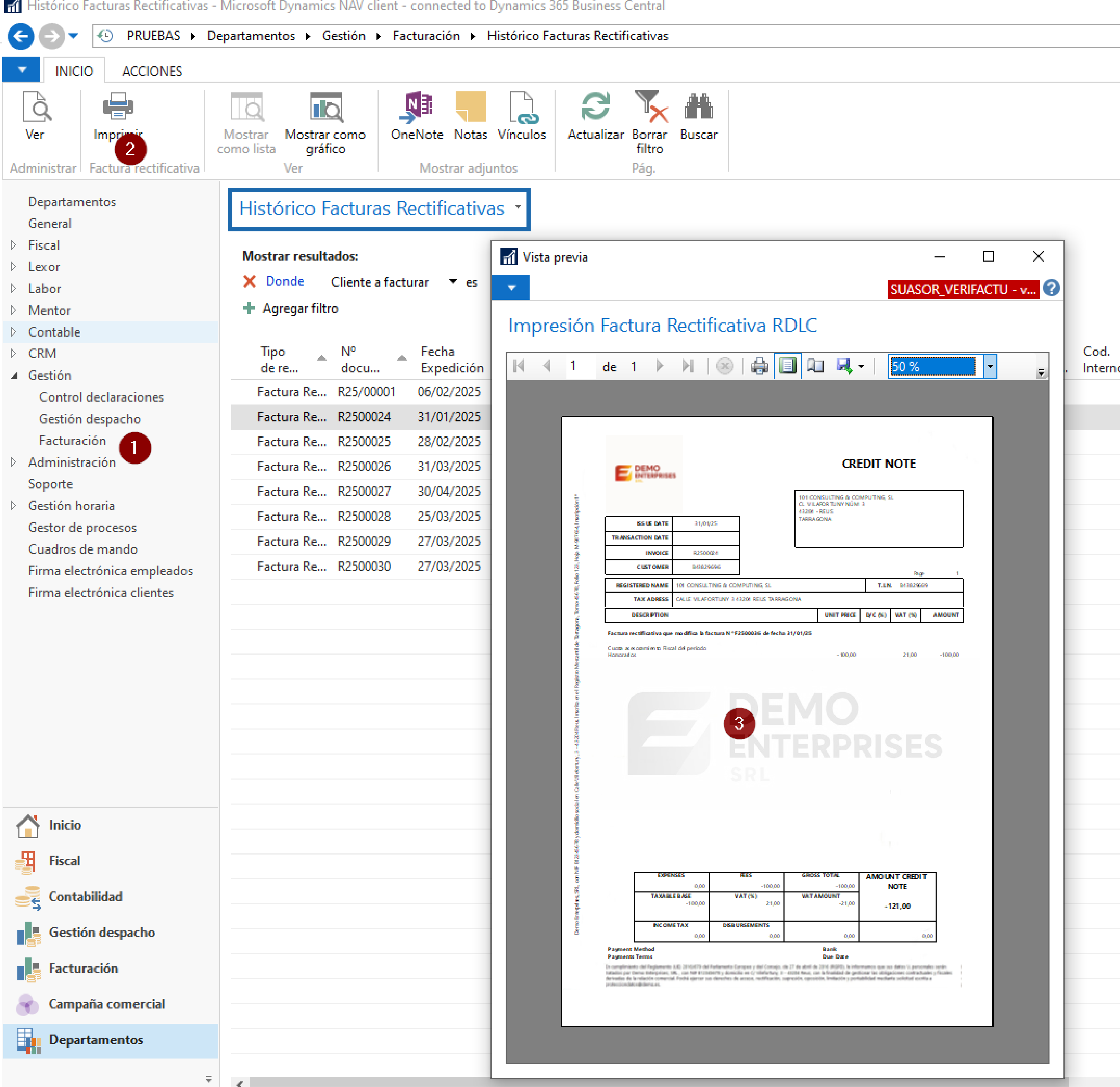Switch to the ACCIONES ribbon tab

coord(152,72)
